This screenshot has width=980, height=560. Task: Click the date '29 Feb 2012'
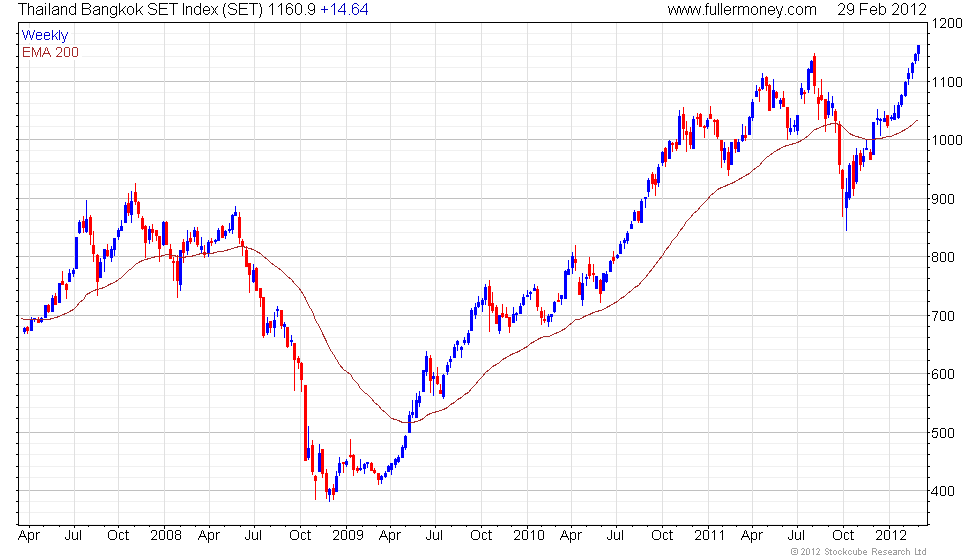[882, 9]
